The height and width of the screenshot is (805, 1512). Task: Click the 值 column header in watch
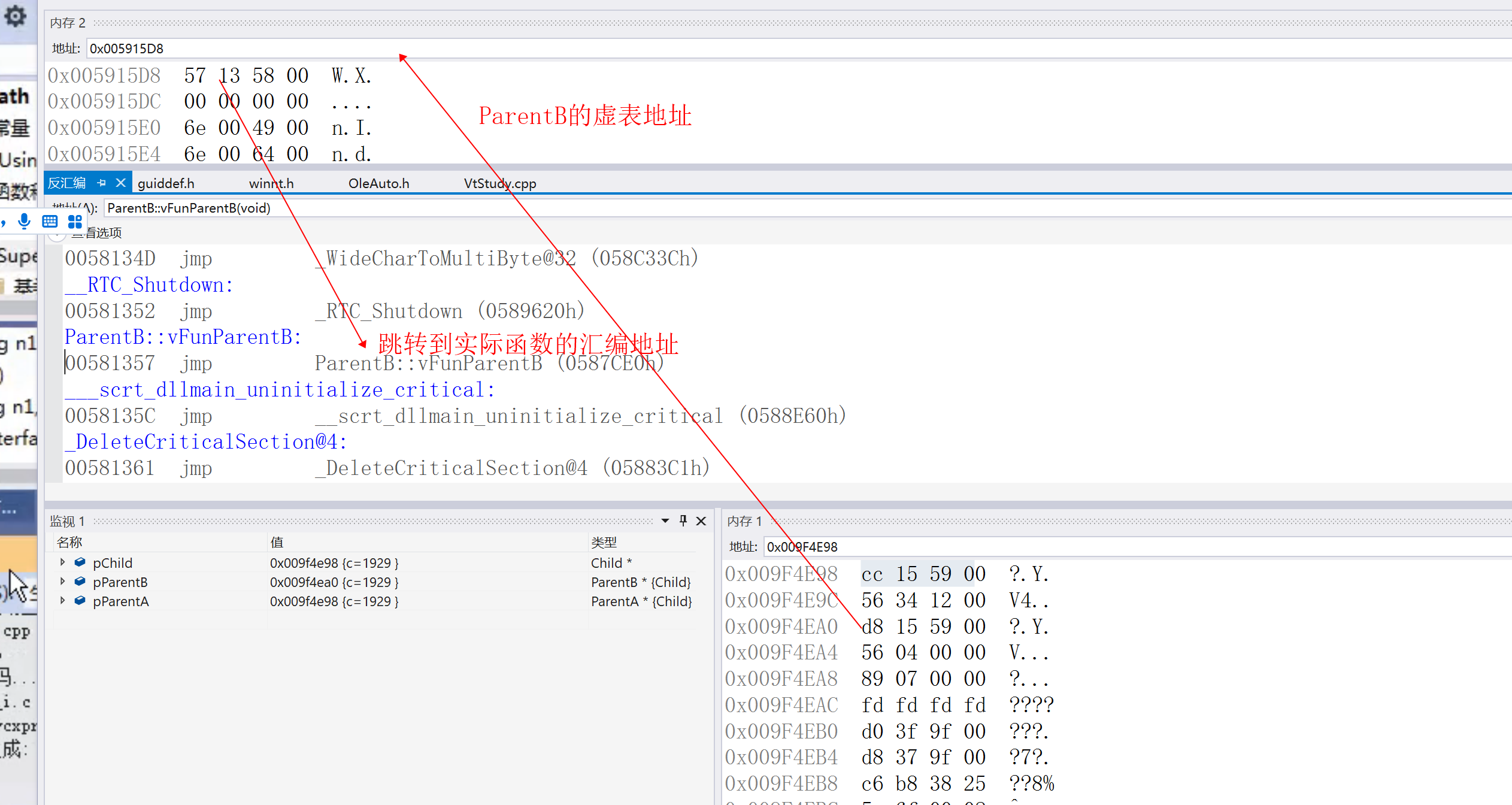coord(277,542)
